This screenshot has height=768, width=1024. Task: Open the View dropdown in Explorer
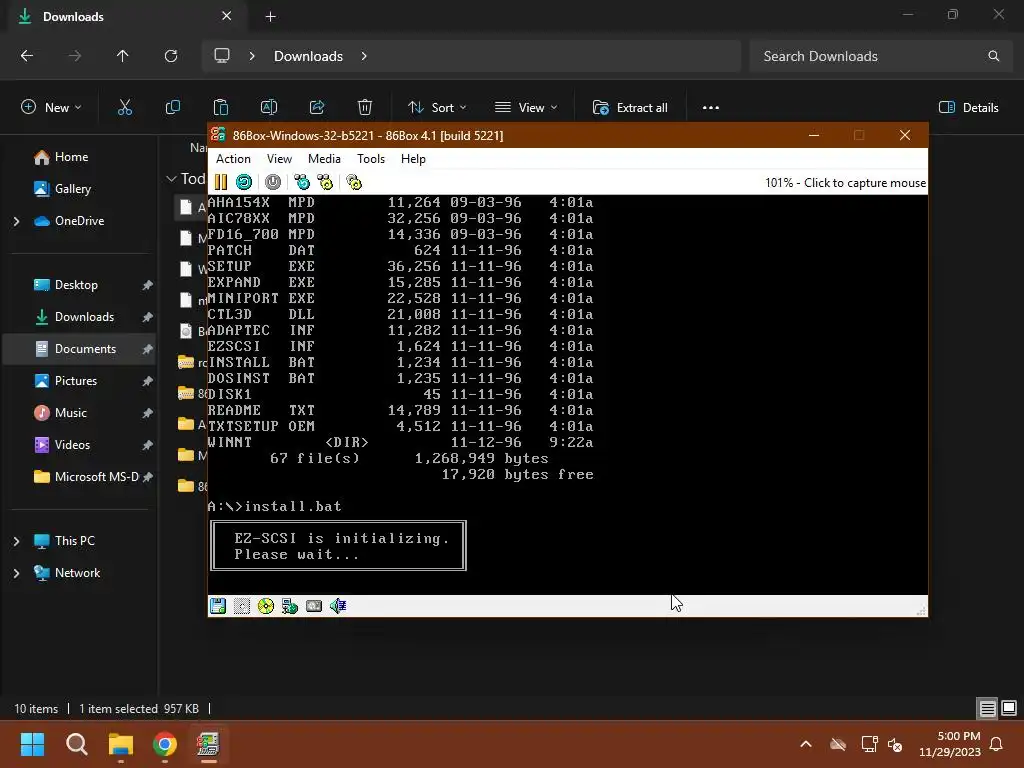[x=526, y=108]
